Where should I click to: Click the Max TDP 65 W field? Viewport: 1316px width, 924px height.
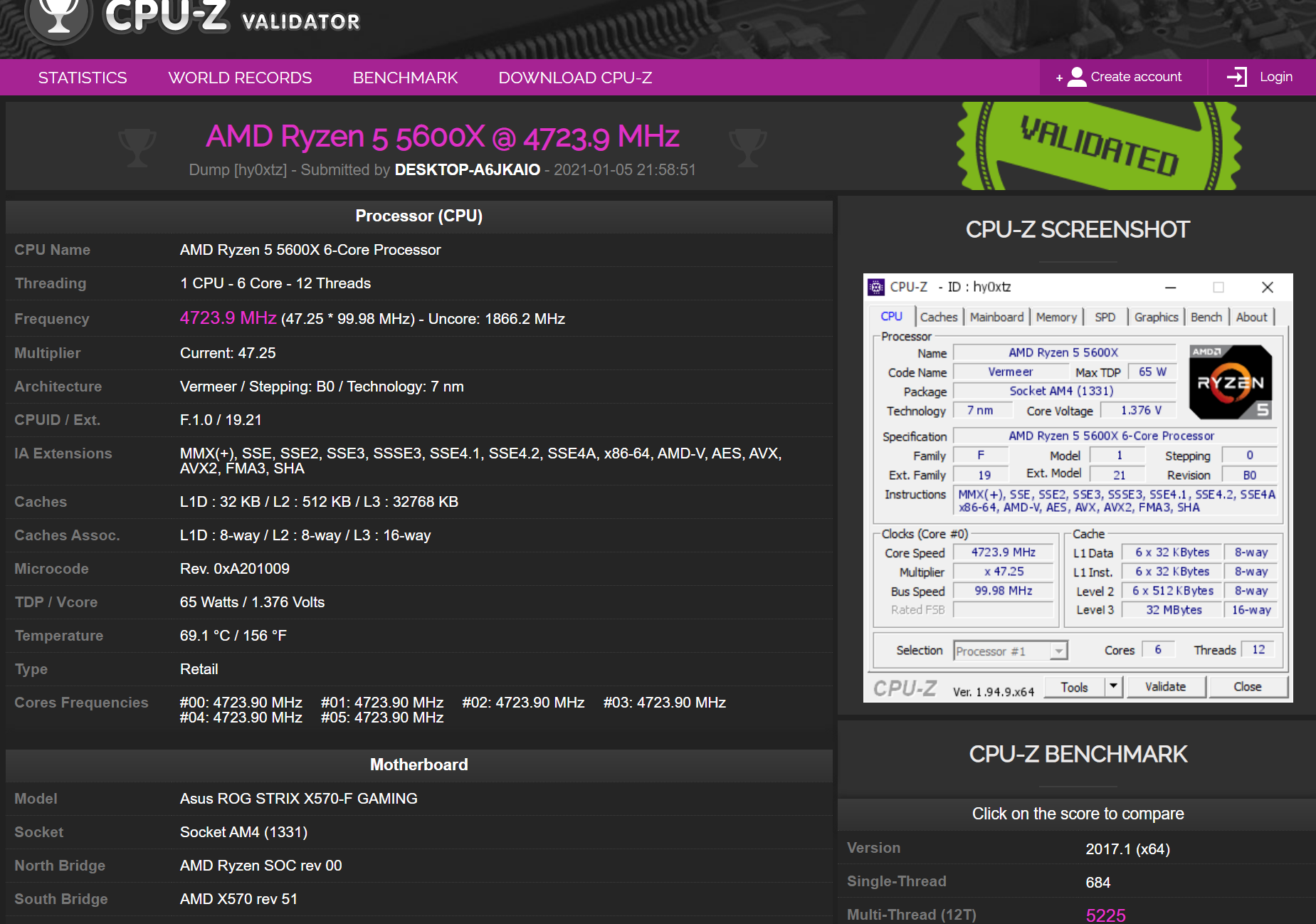click(x=1152, y=372)
